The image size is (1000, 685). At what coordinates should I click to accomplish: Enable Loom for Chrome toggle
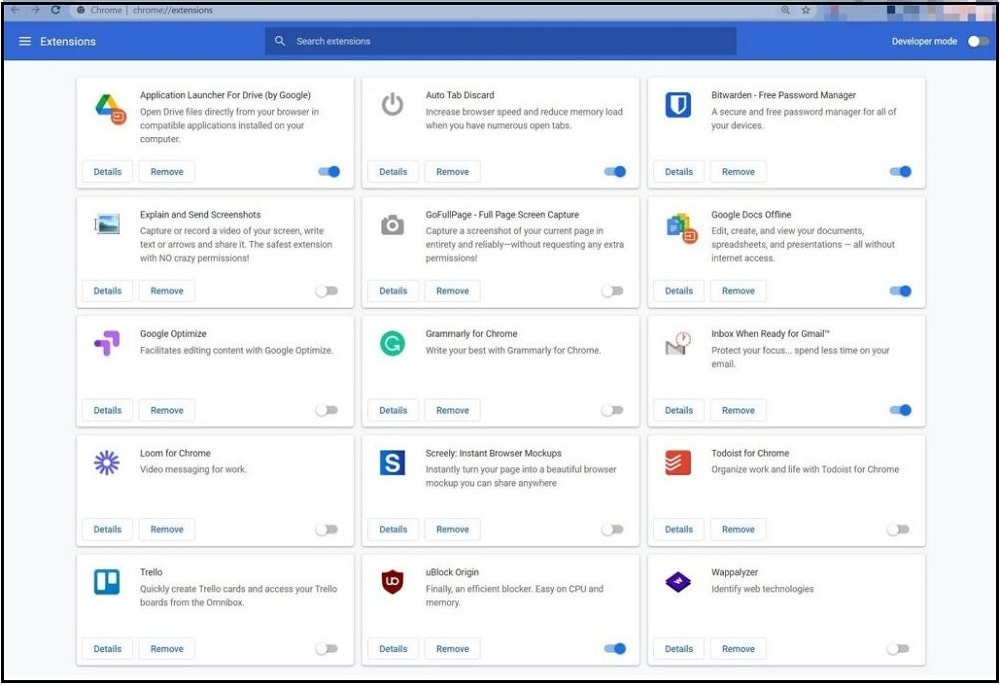(x=327, y=529)
